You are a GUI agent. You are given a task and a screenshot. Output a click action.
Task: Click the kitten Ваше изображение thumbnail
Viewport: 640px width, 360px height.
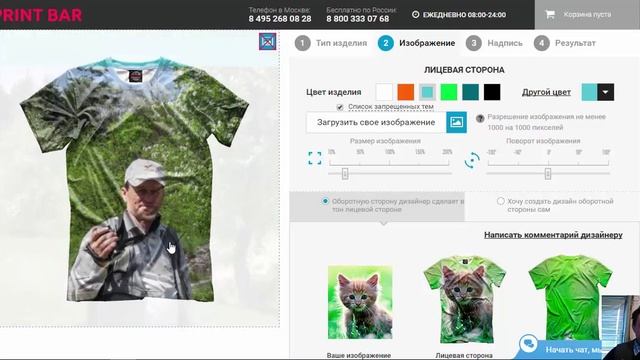pyautogui.click(x=360, y=302)
